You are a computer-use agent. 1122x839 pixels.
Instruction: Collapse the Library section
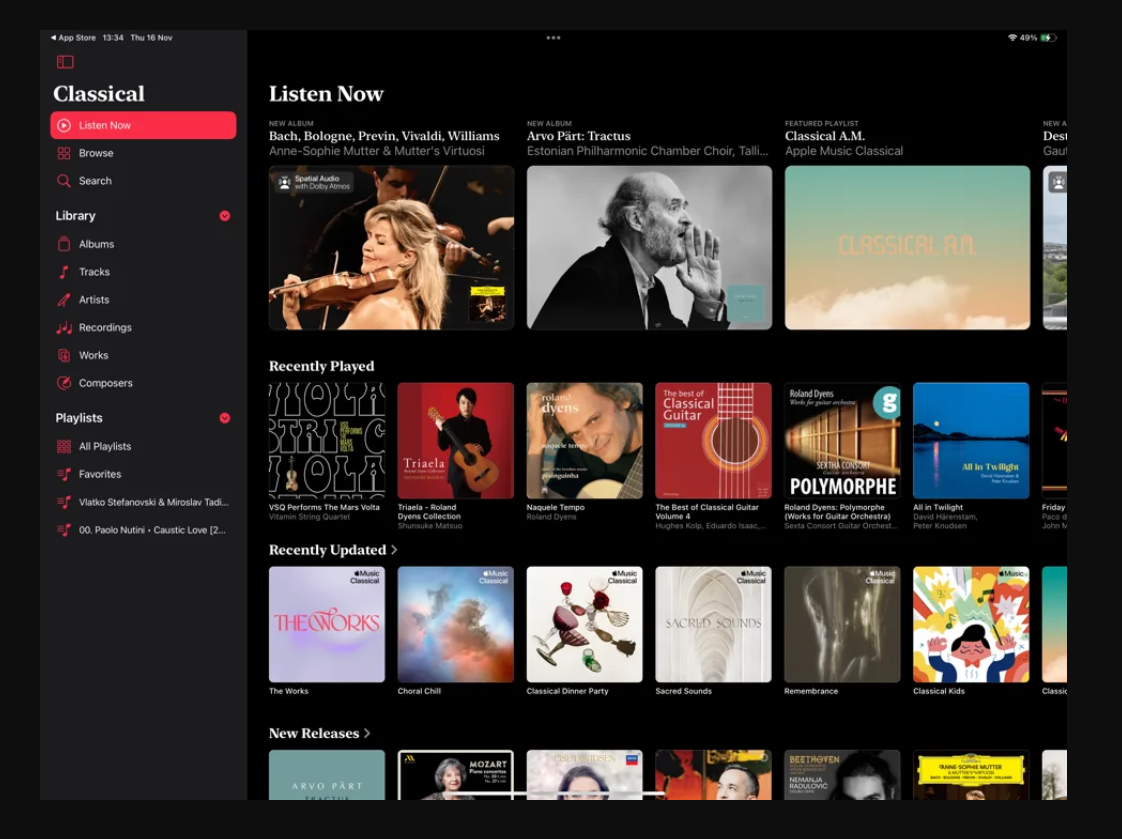click(x=225, y=216)
